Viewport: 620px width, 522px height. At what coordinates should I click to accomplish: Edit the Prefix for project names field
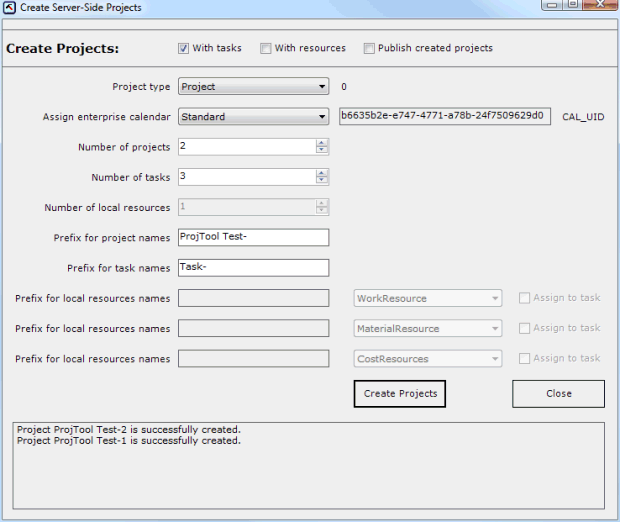coord(253,237)
